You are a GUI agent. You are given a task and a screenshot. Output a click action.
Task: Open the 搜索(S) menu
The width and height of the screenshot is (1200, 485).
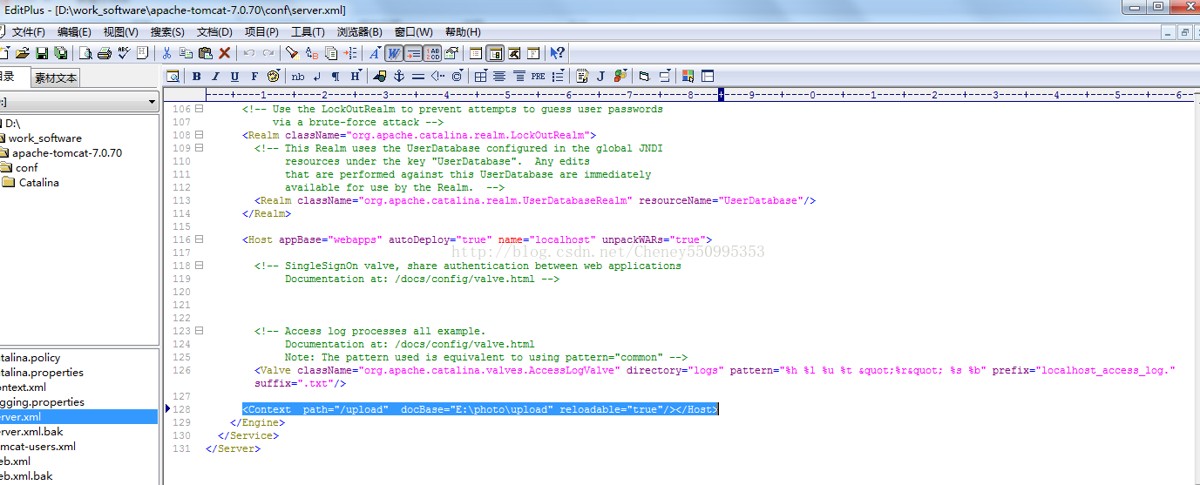167,32
